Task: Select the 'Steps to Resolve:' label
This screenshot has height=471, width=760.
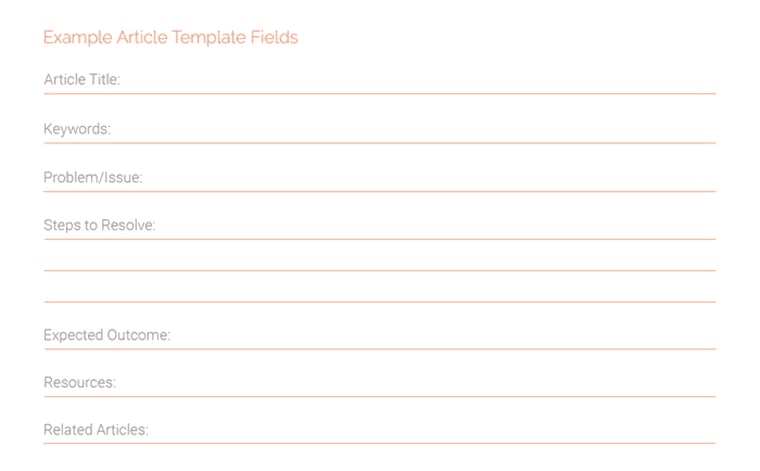Action: click(x=99, y=226)
